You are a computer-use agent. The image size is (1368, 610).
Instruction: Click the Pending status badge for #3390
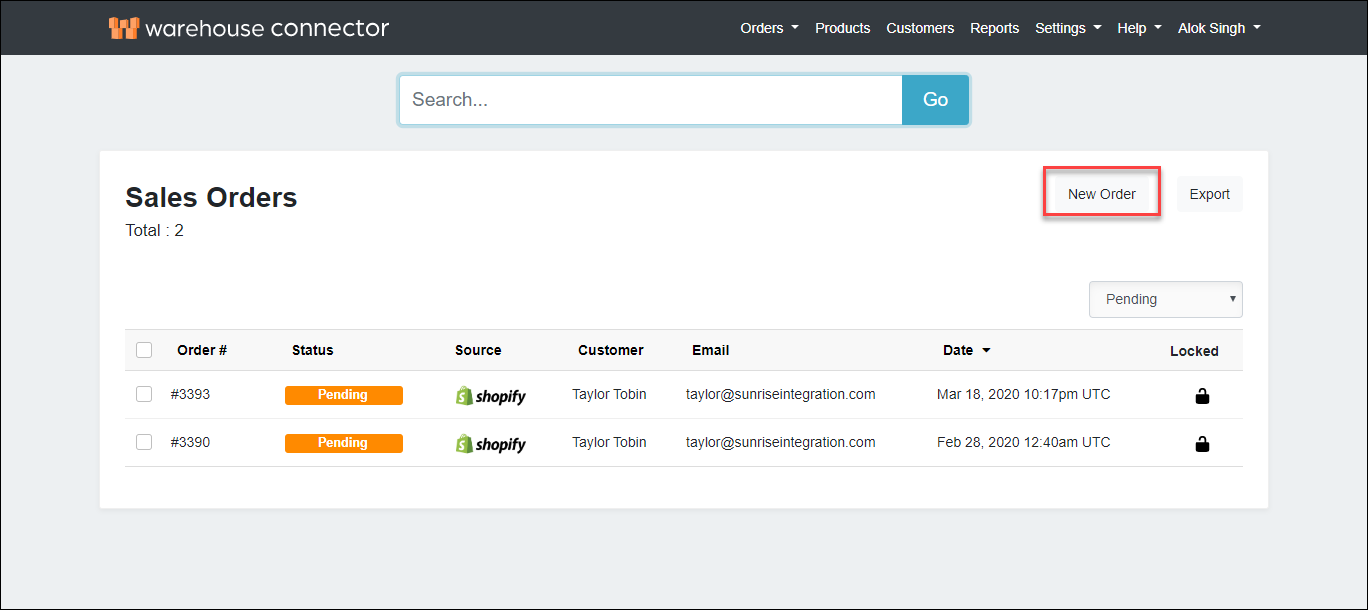click(343, 443)
